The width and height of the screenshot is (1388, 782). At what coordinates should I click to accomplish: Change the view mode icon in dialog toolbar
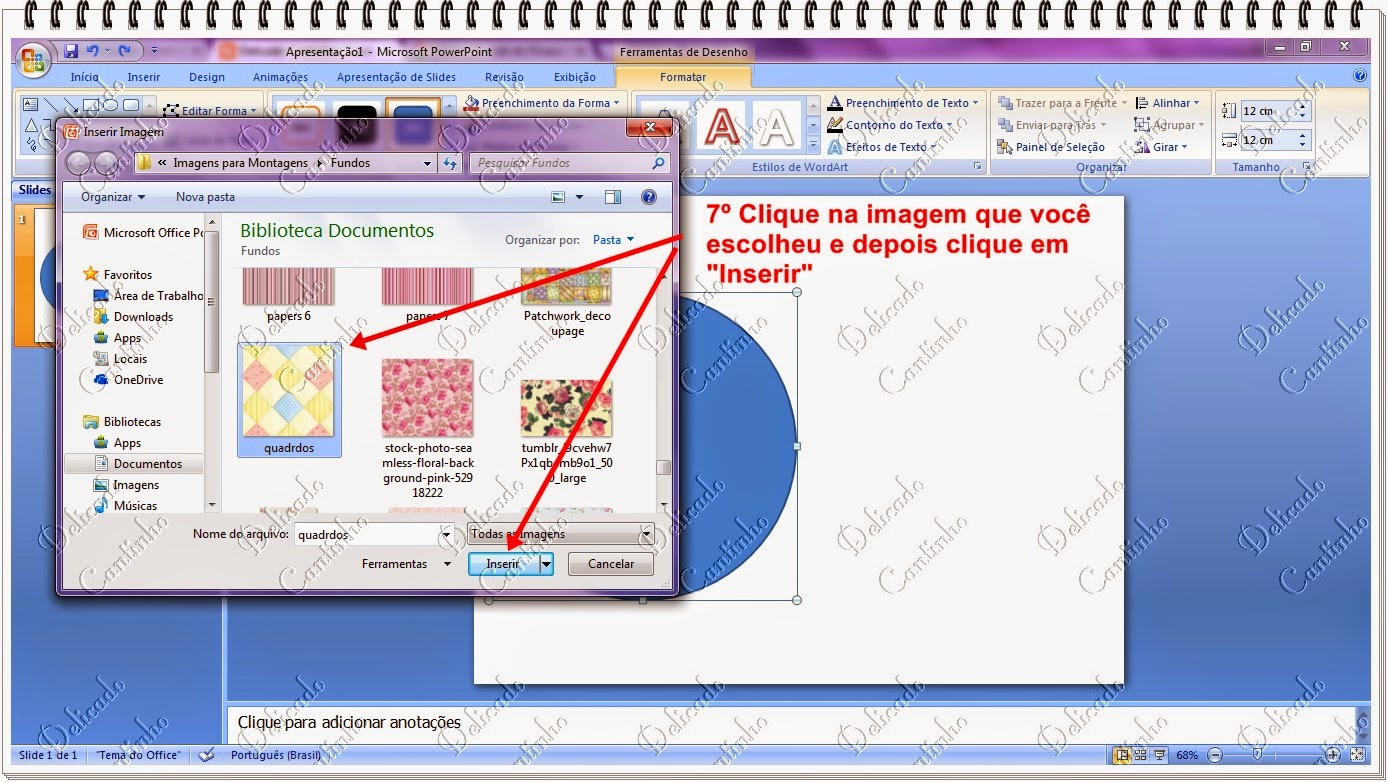click(x=559, y=197)
